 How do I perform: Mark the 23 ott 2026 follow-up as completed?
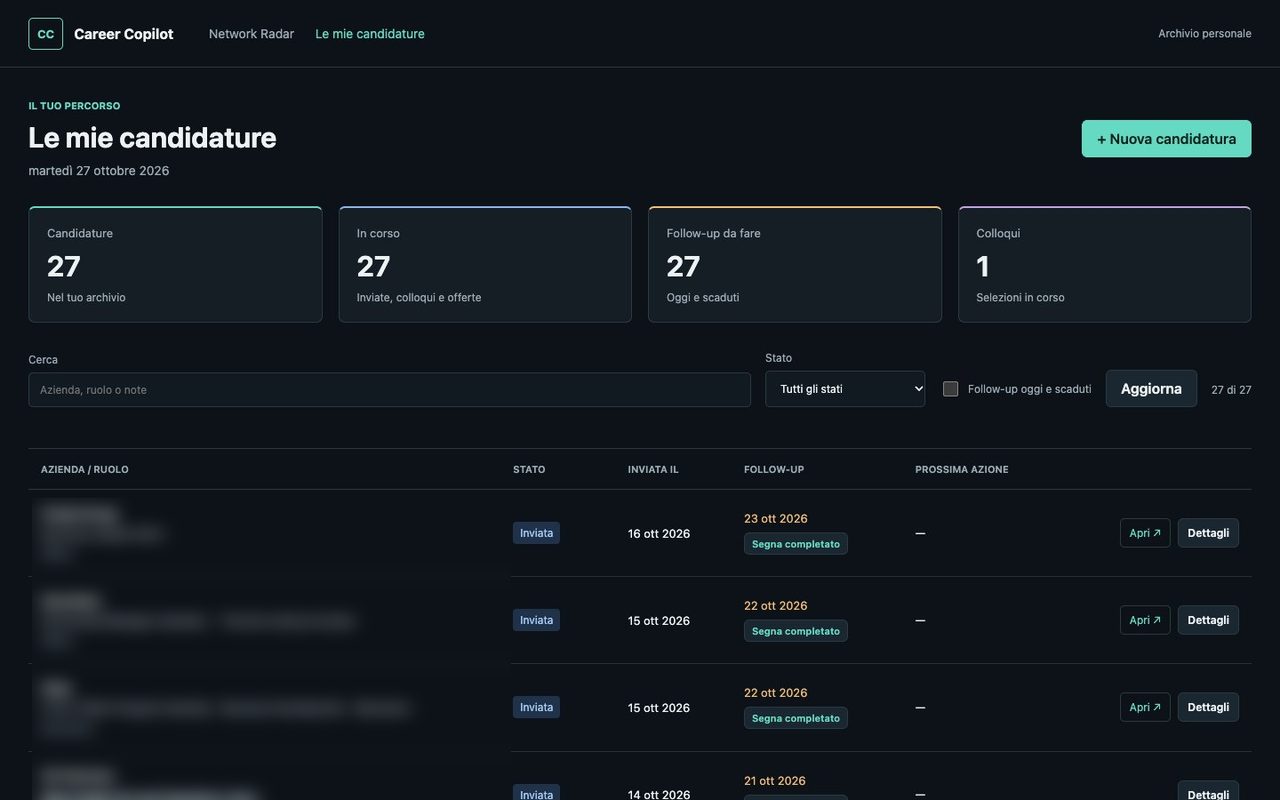tap(796, 544)
